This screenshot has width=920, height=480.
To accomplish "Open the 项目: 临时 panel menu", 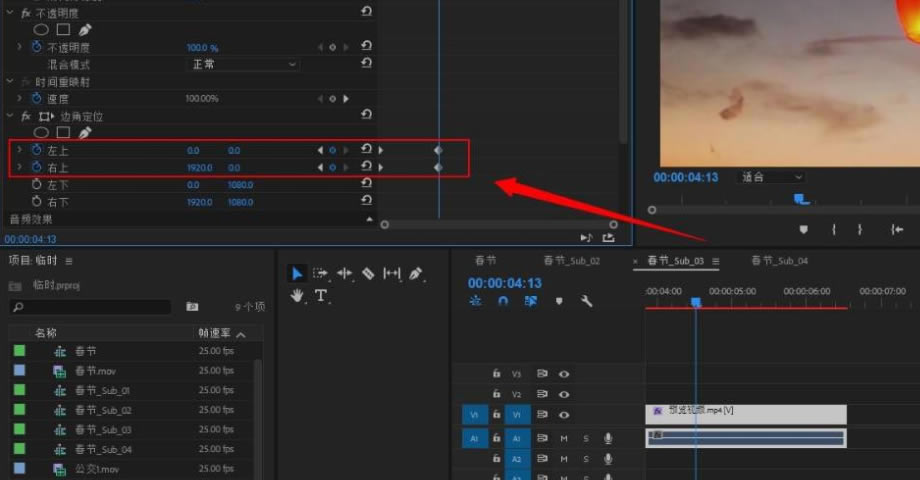I will 69,261.
